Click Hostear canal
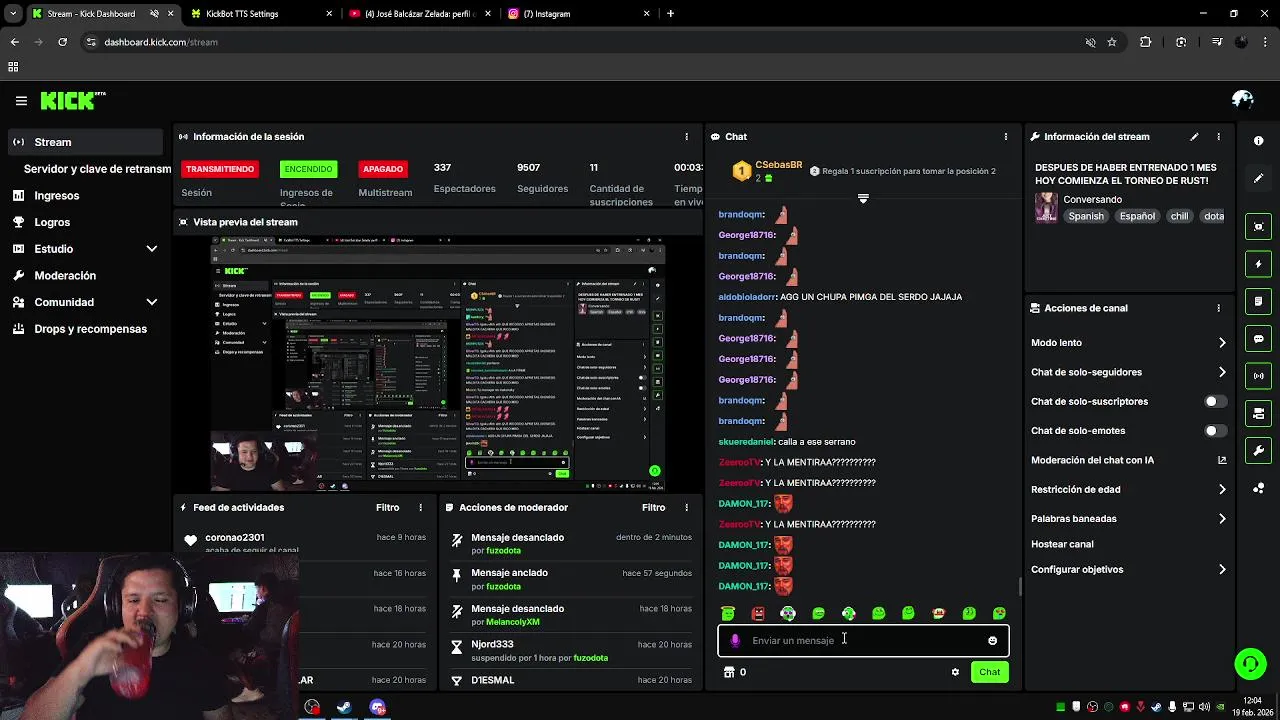Screen dimensions: 1280x720 coord(1062,545)
